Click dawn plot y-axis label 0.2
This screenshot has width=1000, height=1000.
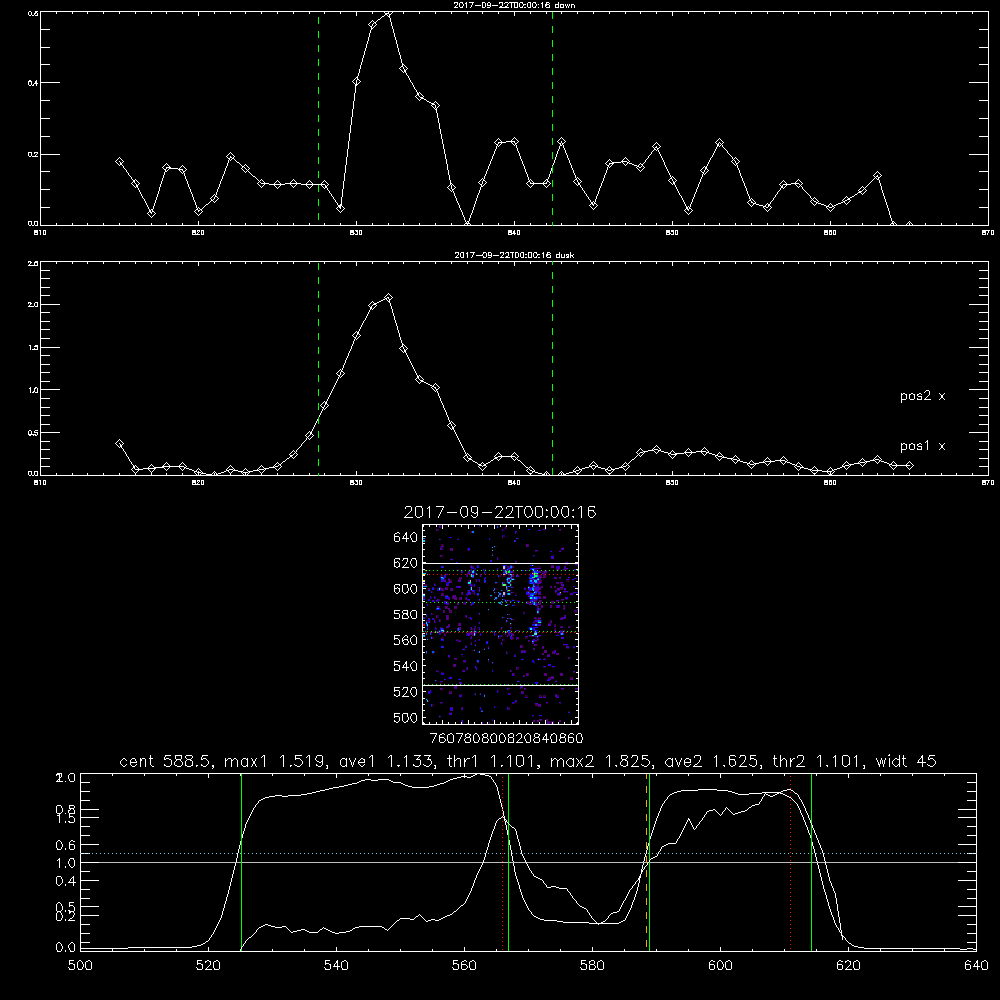click(34, 154)
